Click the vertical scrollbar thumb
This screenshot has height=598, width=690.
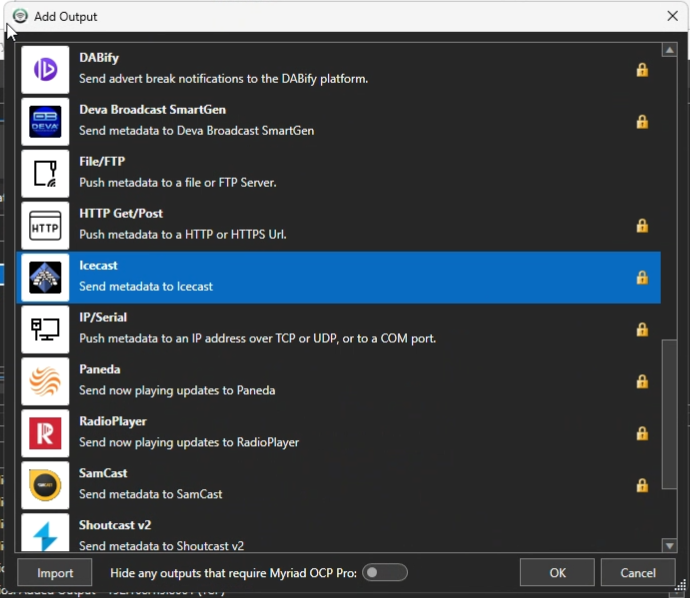[669, 414]
